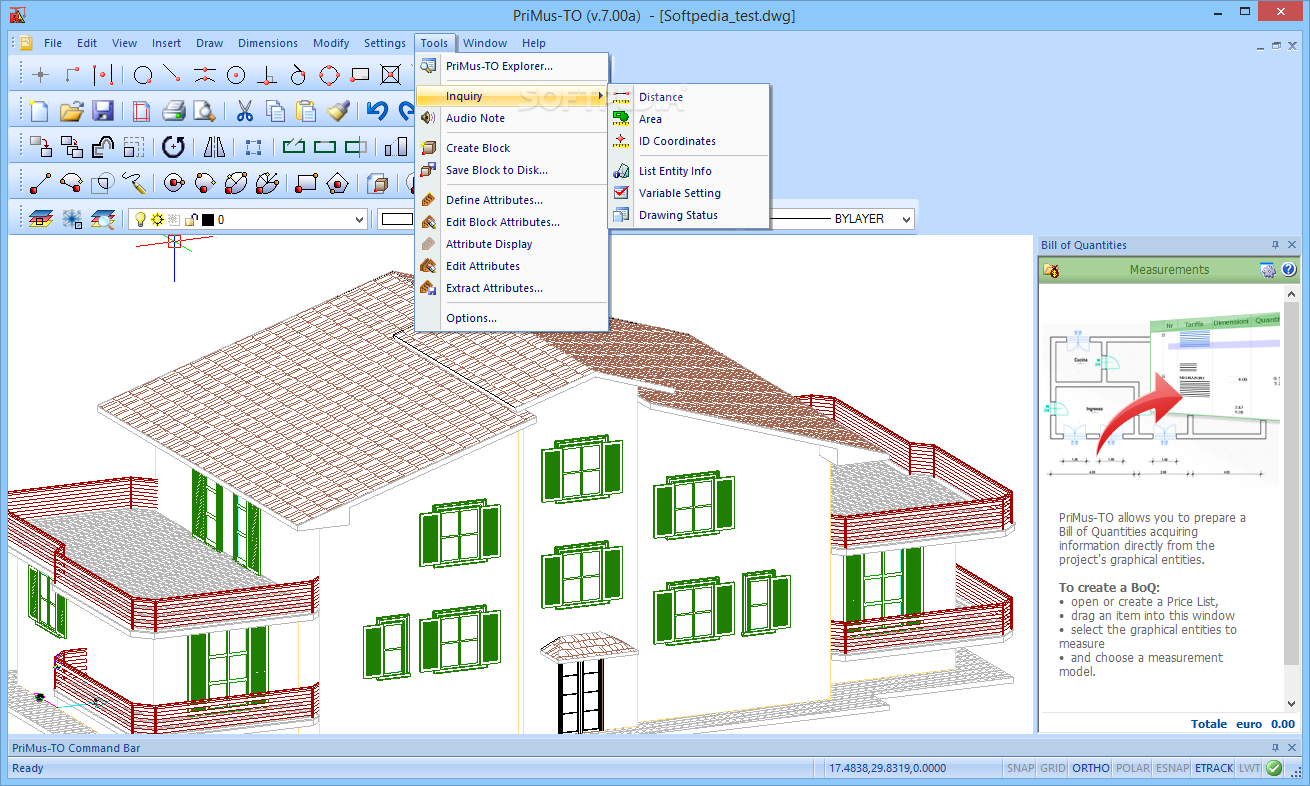The image size is (1310, 786).
Task: Click the Measurements help question icon
Action: (1288, 269)
